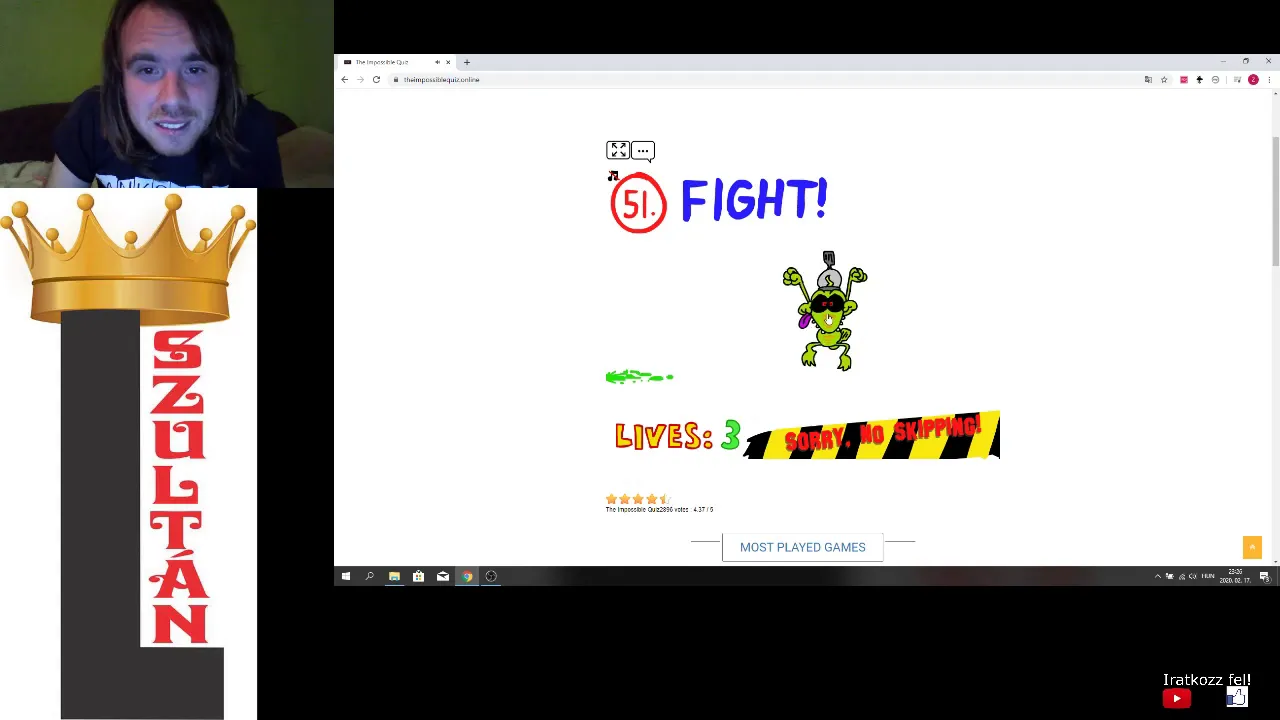1280x720 pixels.
Task: Click the red extension icon
Action: [1184, 80]
